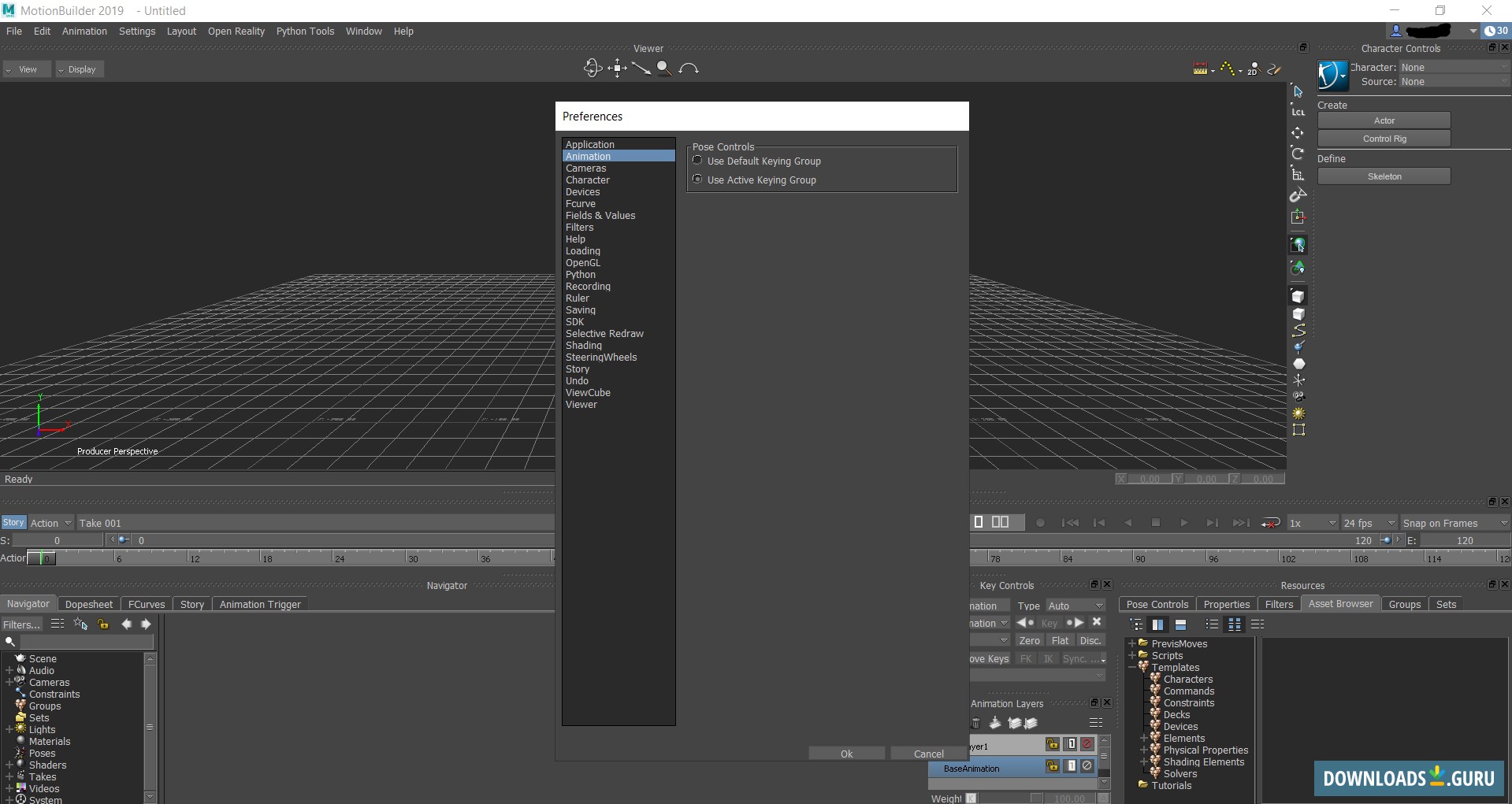Image resolution: width=1512 pixels, height=804 pixels.
Task: Select the viewer orbit tool icon
Action: tap(593, 69)
